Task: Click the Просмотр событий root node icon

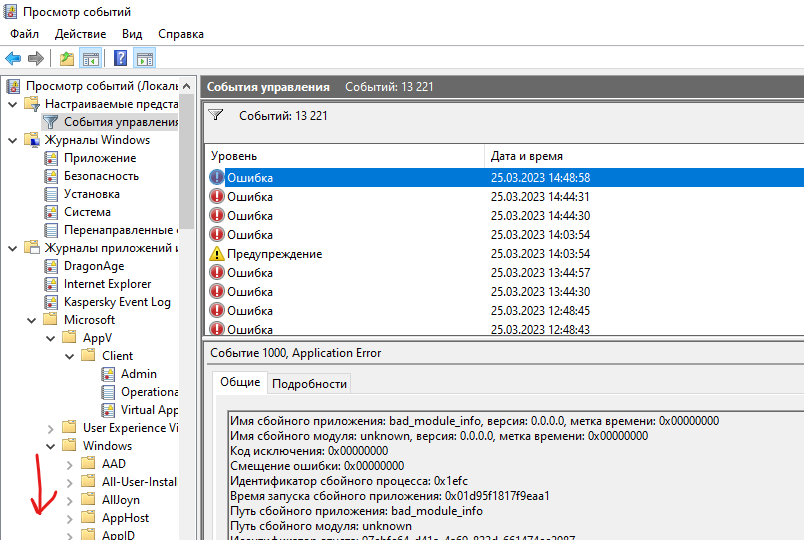Action: (13, 86)
